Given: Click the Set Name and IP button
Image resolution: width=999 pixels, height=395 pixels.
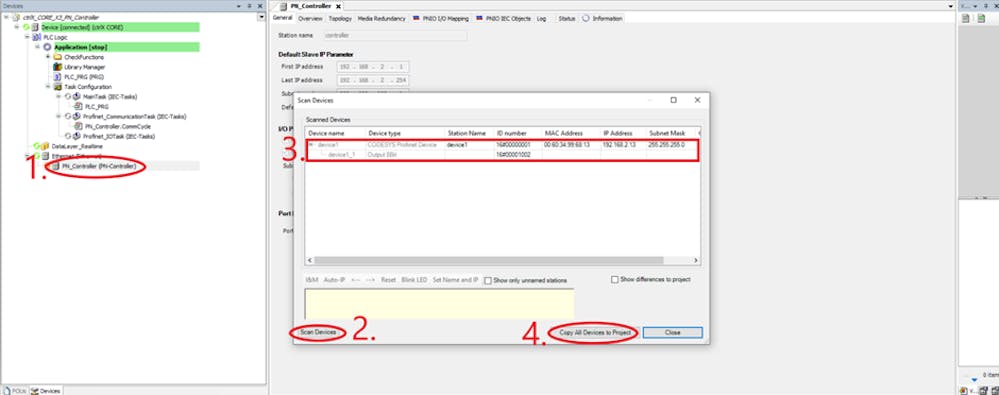Looking at the screenshot, I should [x=456, y=280].
